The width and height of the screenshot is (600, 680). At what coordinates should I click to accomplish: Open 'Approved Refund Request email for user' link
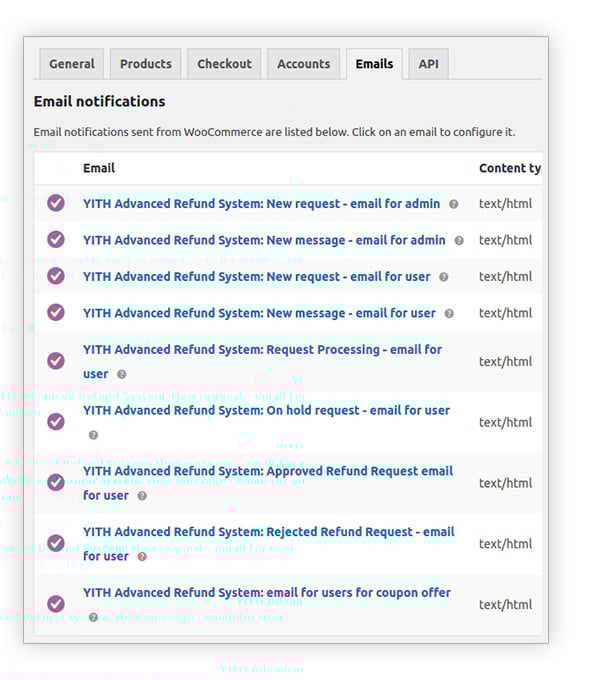coord(268,483)
